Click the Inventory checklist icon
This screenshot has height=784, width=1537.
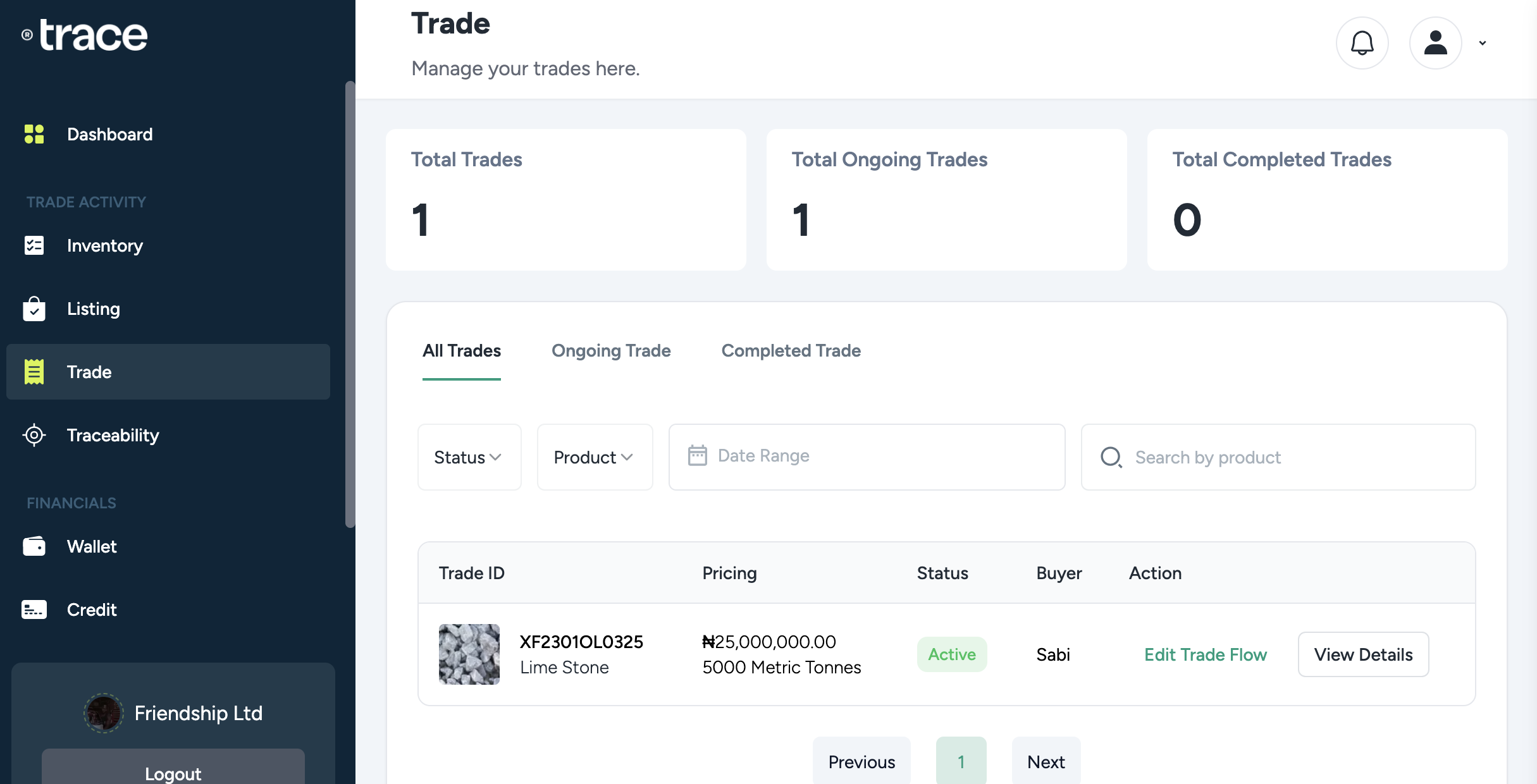click(x=34, y=245)
